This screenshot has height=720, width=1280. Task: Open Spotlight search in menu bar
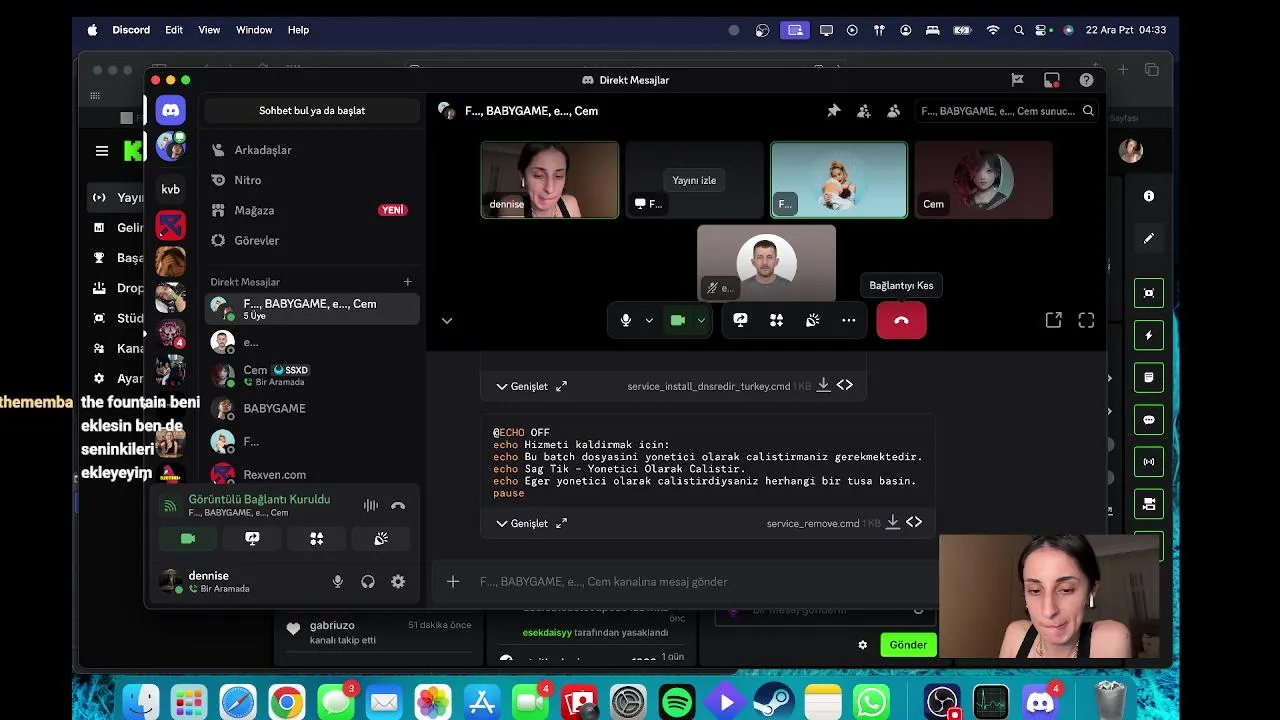1018,30
